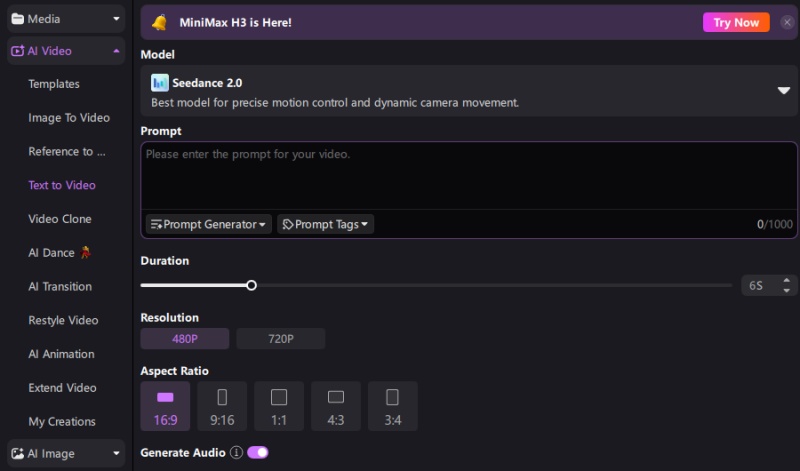The width and height of the screenshot is (800, 471).
Task: Open Video Clone in sidebar
Action: coord(60,219)
